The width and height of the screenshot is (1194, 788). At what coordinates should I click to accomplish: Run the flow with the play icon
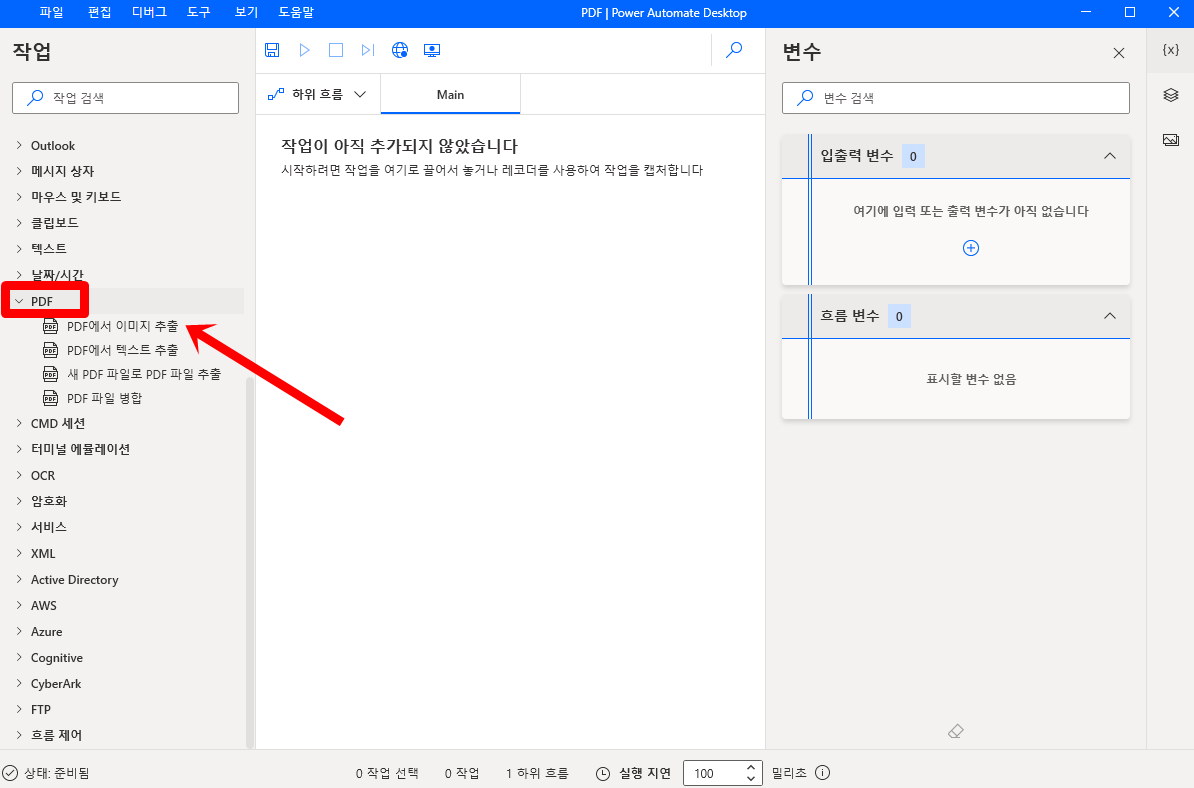(304, 49)
